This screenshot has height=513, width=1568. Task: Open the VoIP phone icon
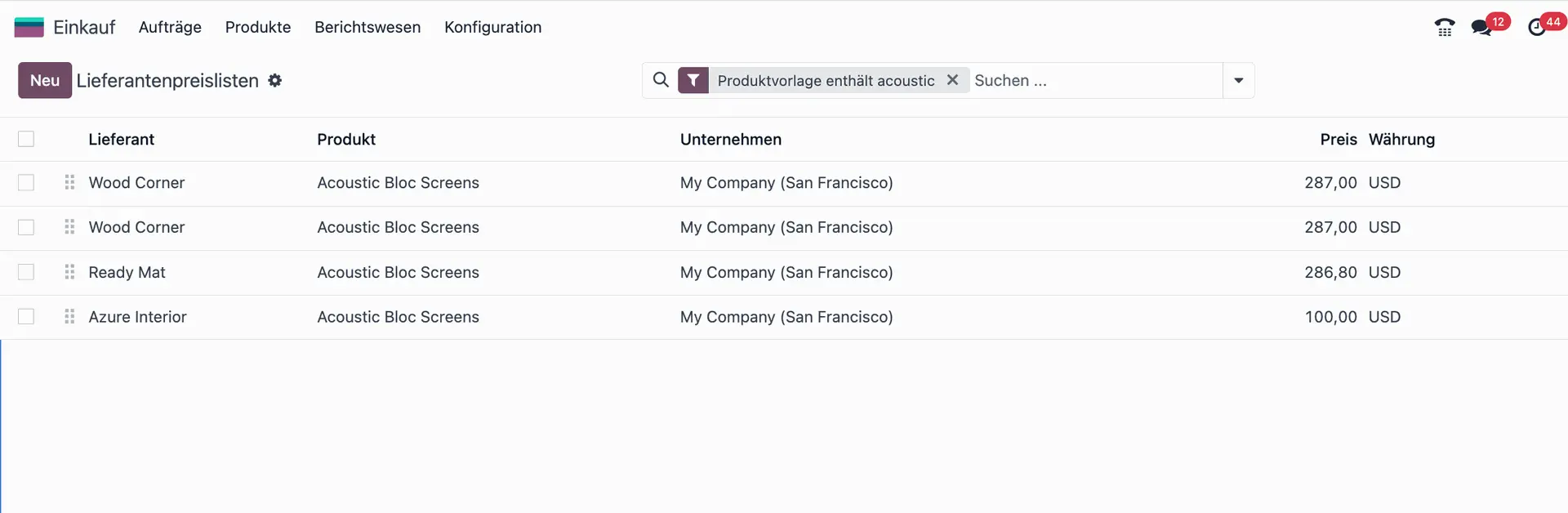tap(1444, 27)
